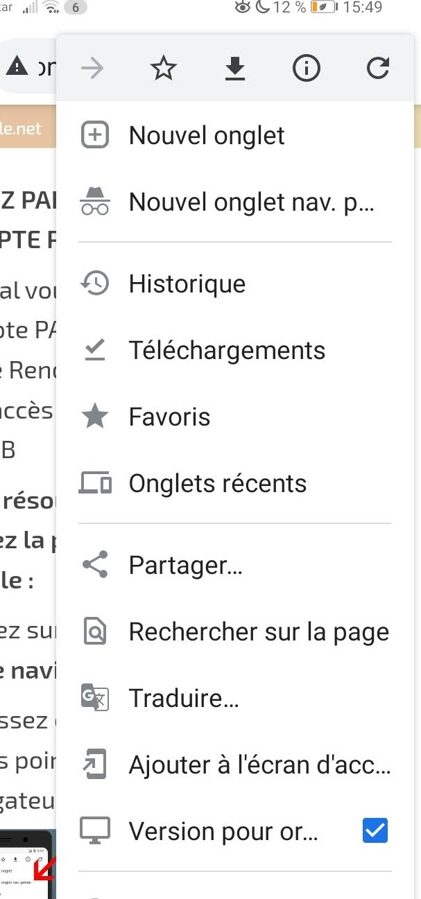Tap the not-secure warning triangle icon
This screenshot has width=421, height=899.
(17, 68)
